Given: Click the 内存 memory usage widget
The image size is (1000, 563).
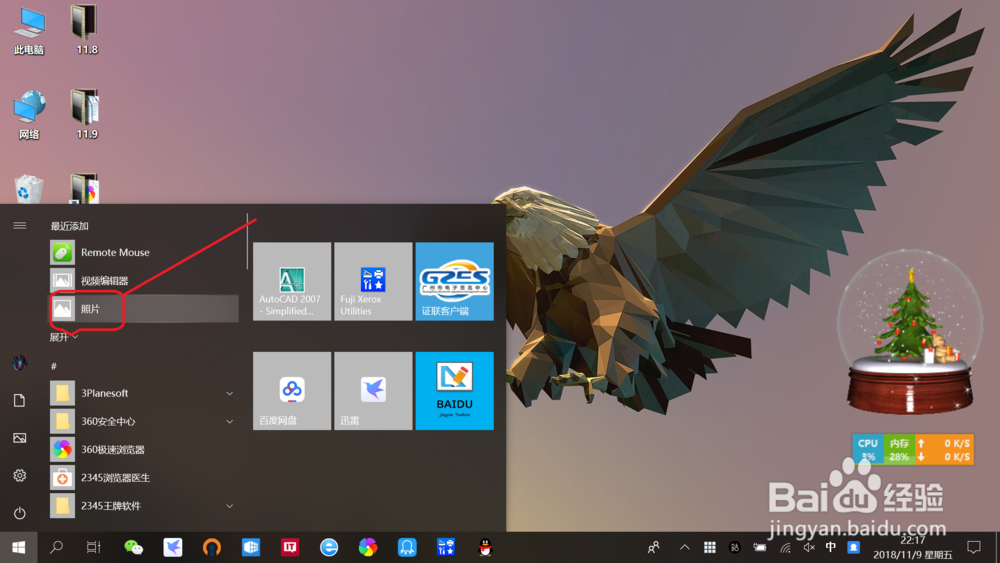Looking at the screenshot, I should point(899,449).
